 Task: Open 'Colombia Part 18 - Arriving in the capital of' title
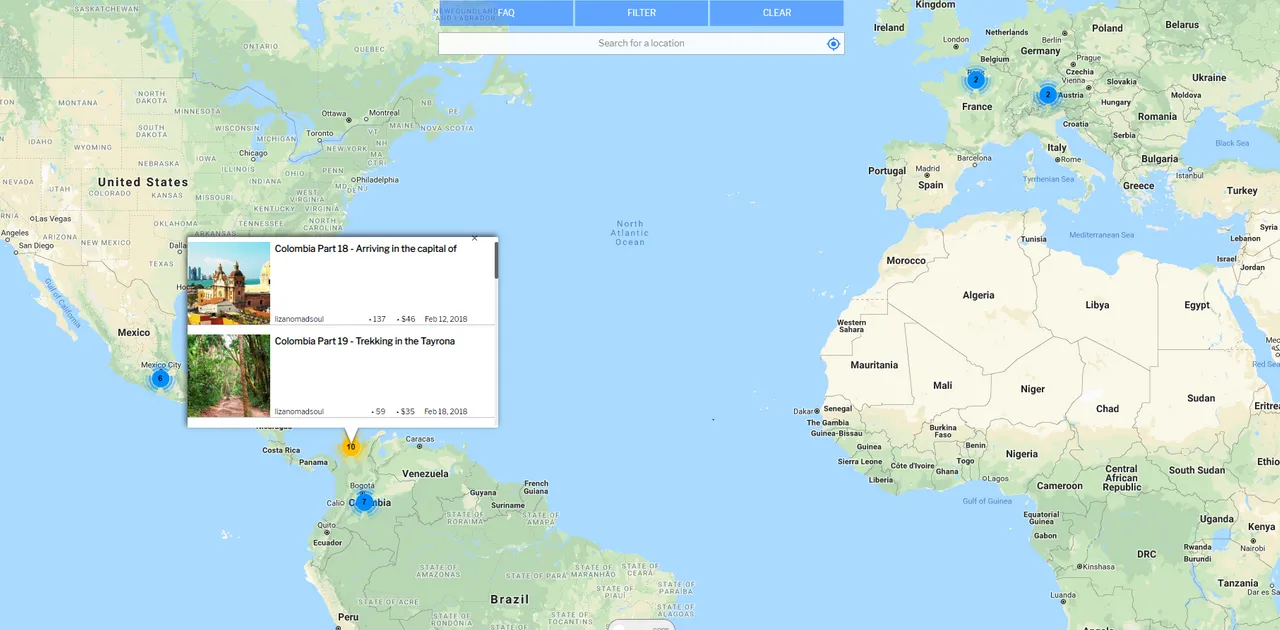tap(366, 249)
